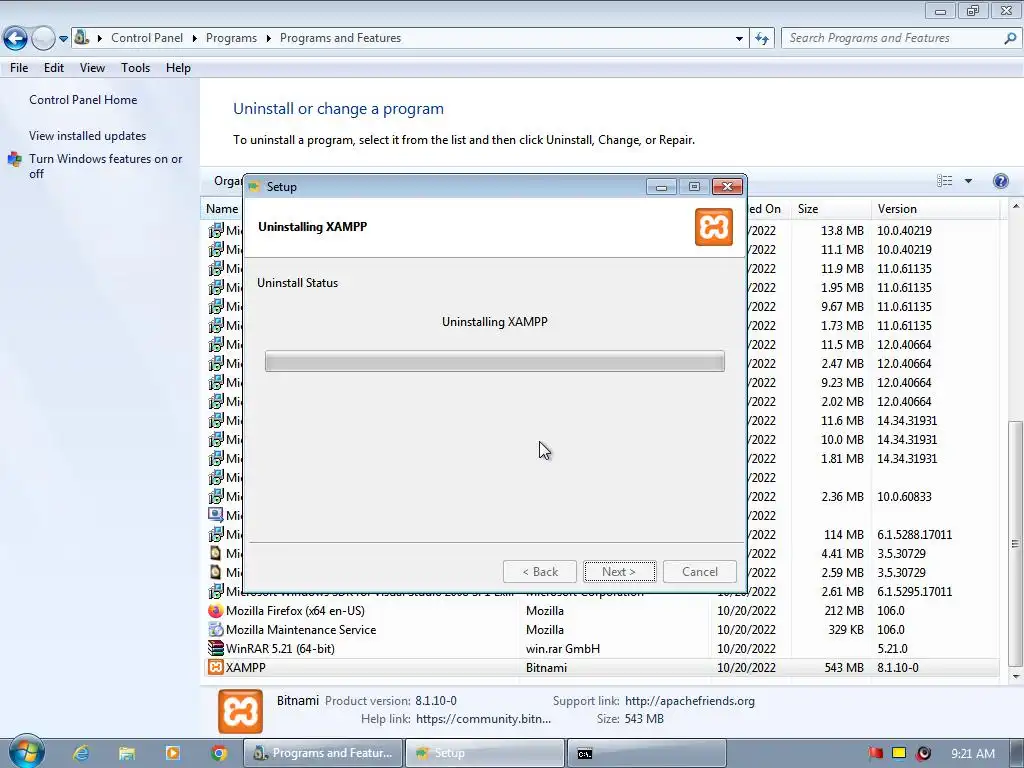1024x768 pixels.
Task: Click the Back navigation arrow in Explorer
Action: [15, 38]
